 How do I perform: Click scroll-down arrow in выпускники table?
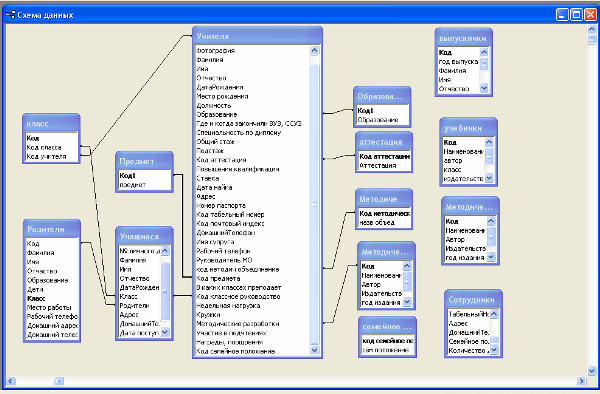484,88
